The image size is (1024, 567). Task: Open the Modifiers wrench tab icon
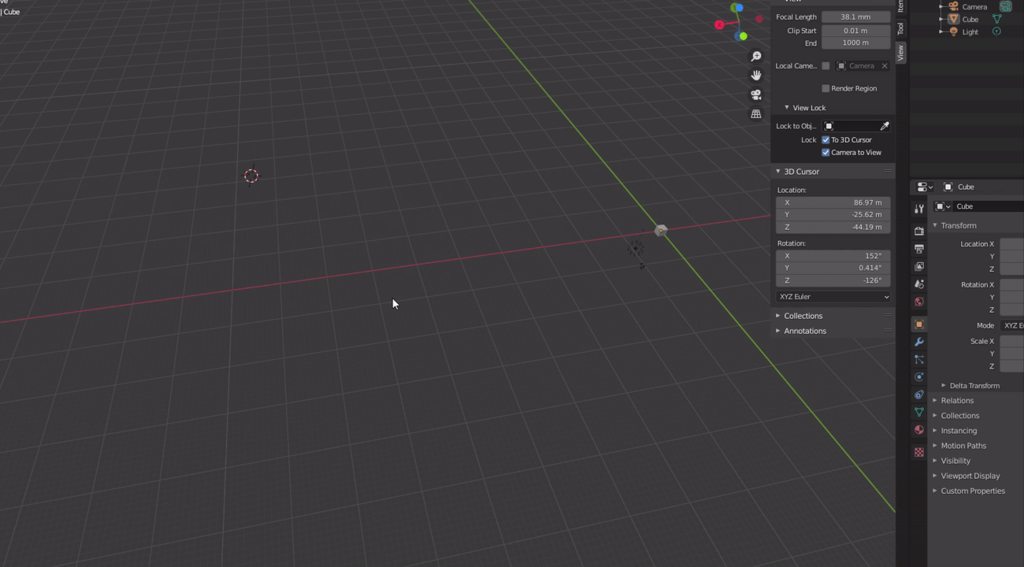click(919, 342)
